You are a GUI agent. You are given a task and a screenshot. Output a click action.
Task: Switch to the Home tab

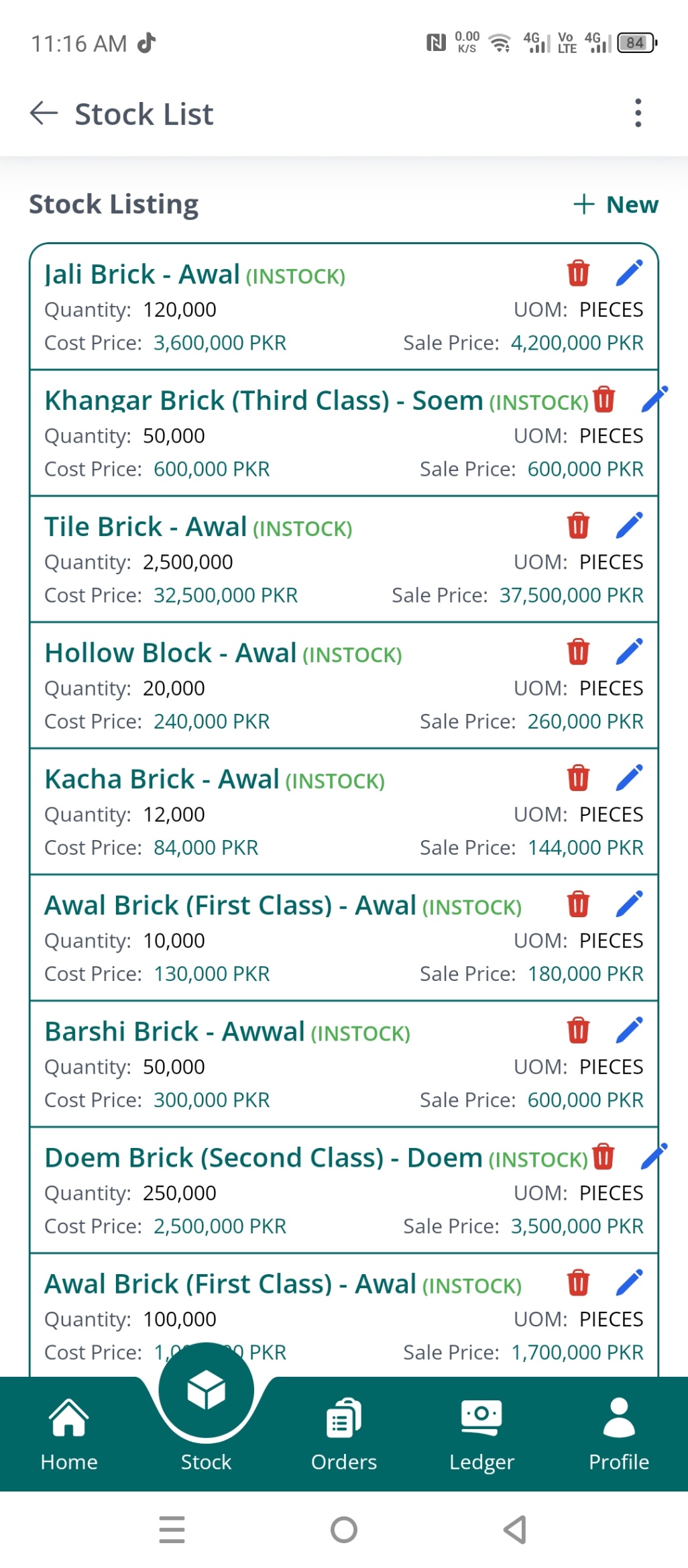point(69,1434)
